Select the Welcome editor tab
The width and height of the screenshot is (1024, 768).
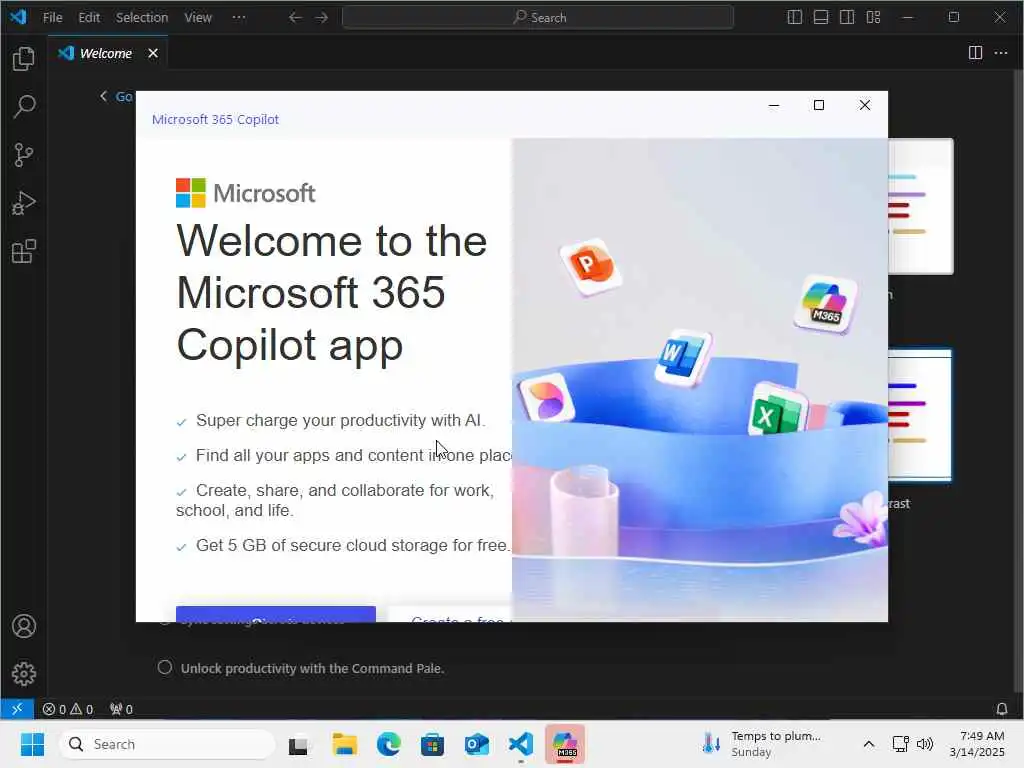(x=106, y=53)
